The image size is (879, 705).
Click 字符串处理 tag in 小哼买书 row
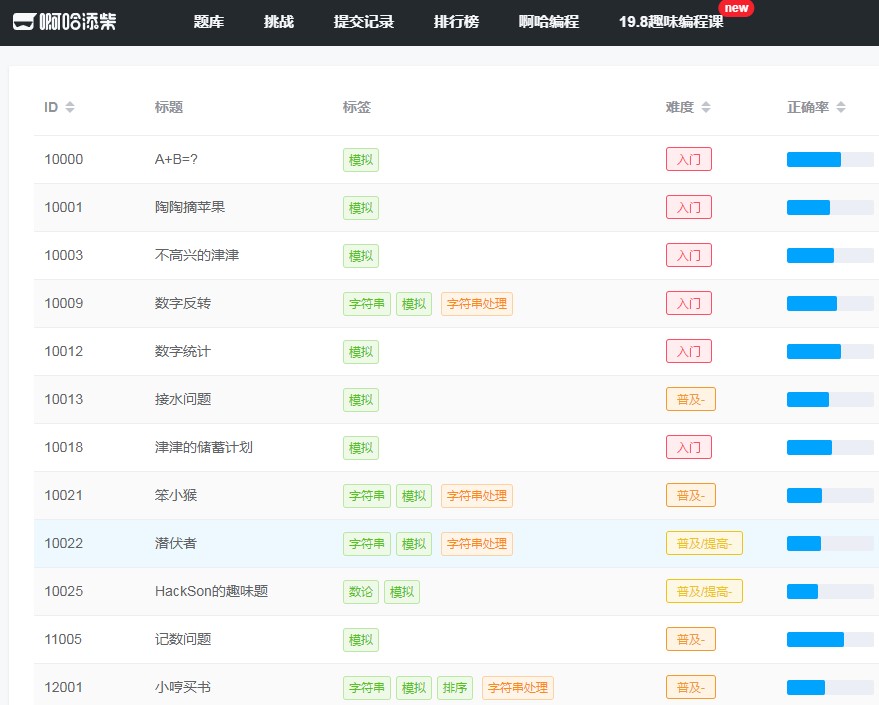click(517, 688)
